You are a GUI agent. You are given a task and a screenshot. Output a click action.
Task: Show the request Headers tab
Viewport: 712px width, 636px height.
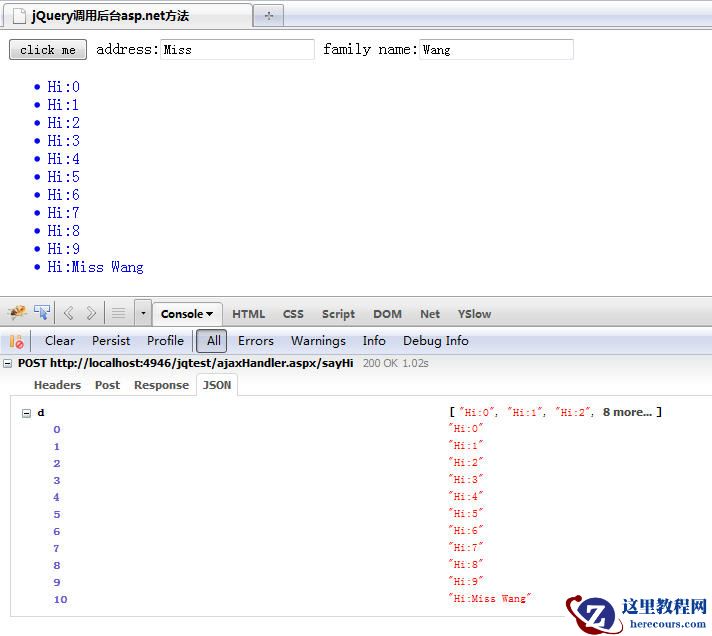tap(57, 385)
